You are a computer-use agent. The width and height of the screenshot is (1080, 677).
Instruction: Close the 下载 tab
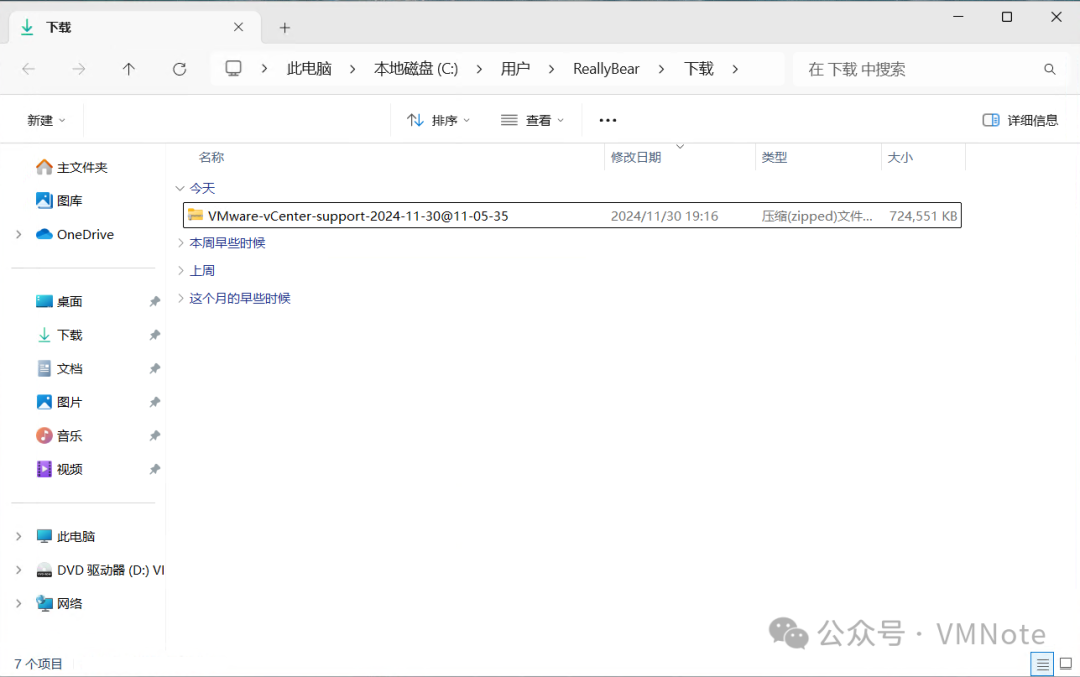[238, 27]
